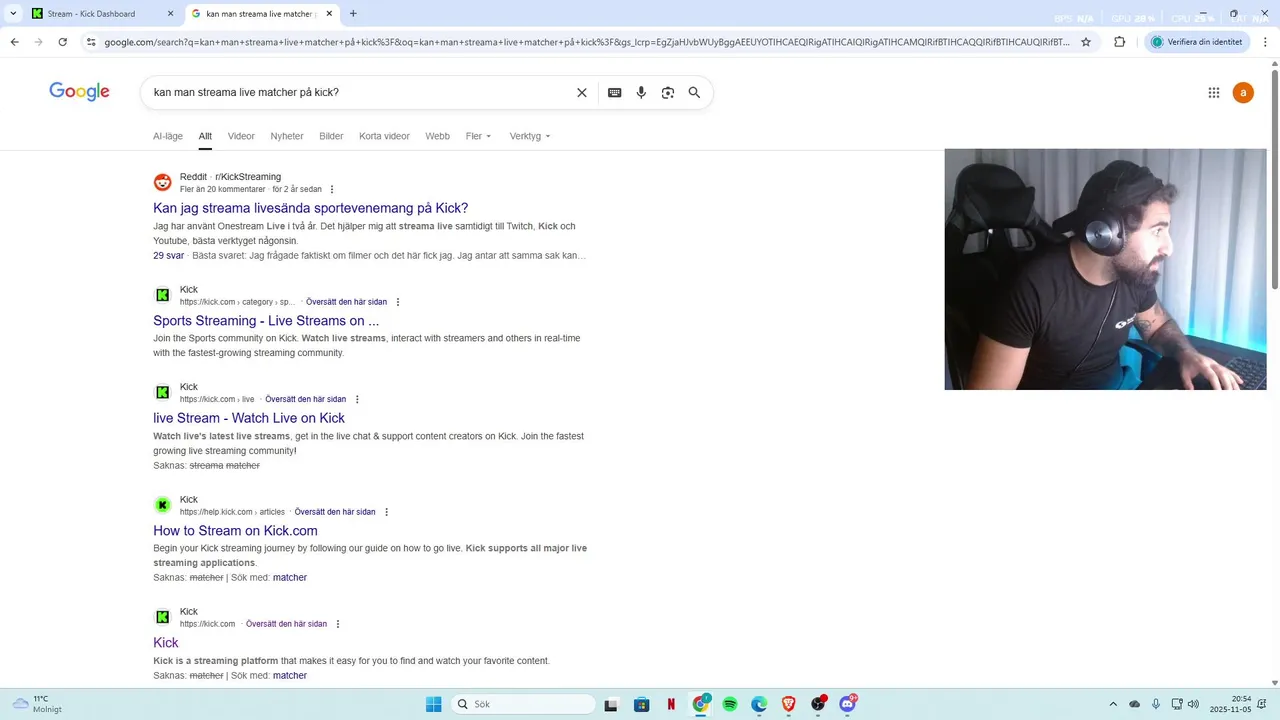1280x720 pixels.
Task: Open 'How to Stream on Kick.com' result
Action: (x=235, y=531)
